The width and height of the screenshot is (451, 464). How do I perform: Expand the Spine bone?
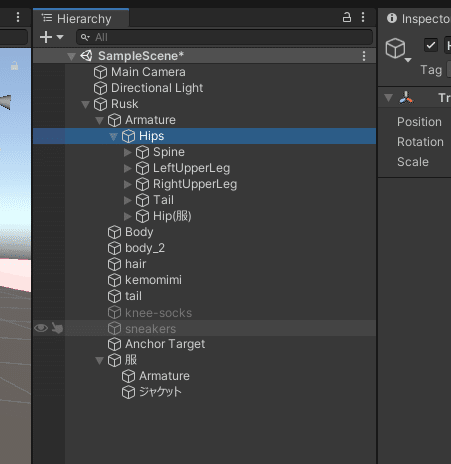tap(127, 152)
